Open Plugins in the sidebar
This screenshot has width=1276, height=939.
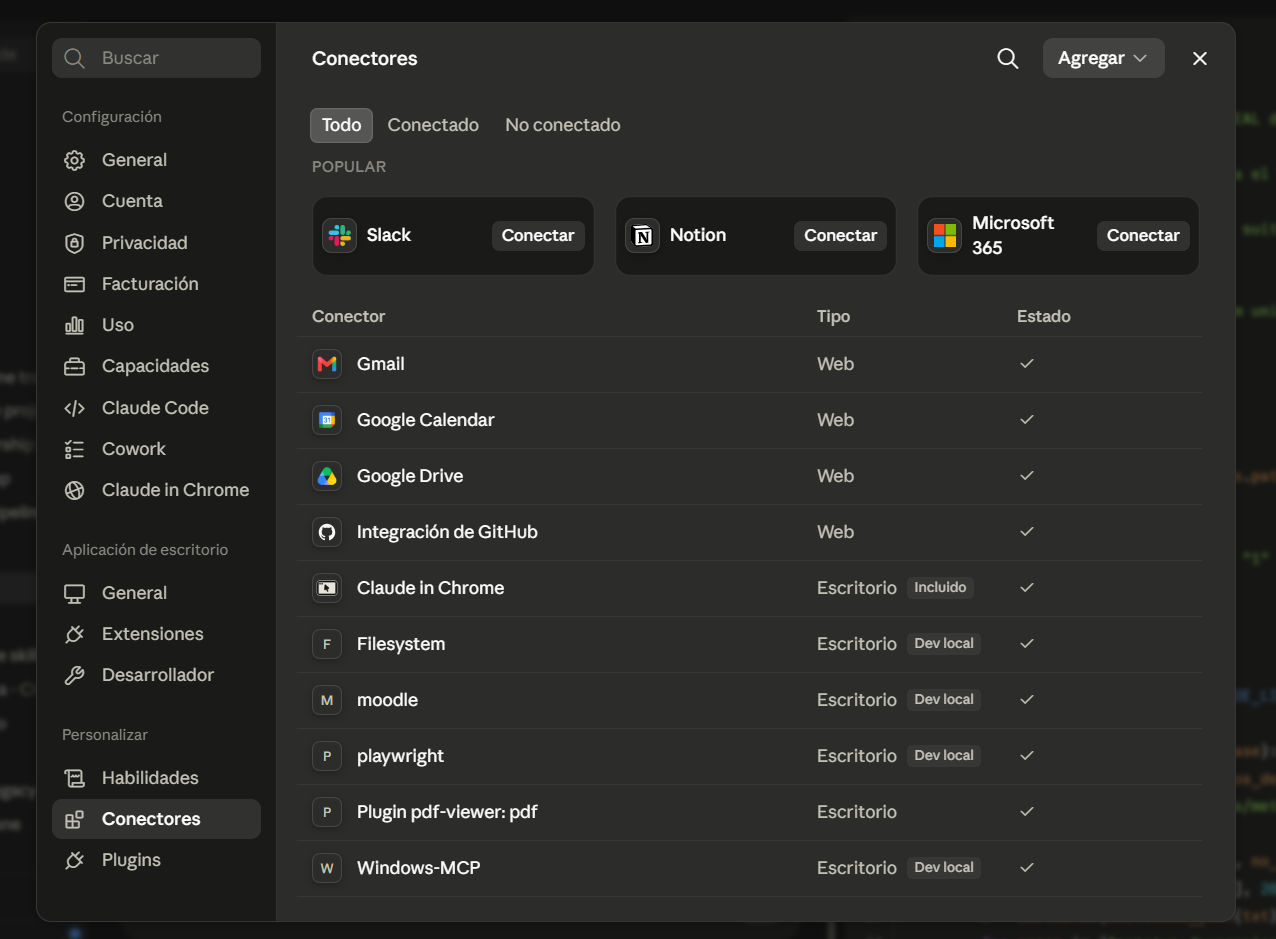(156, 860)
